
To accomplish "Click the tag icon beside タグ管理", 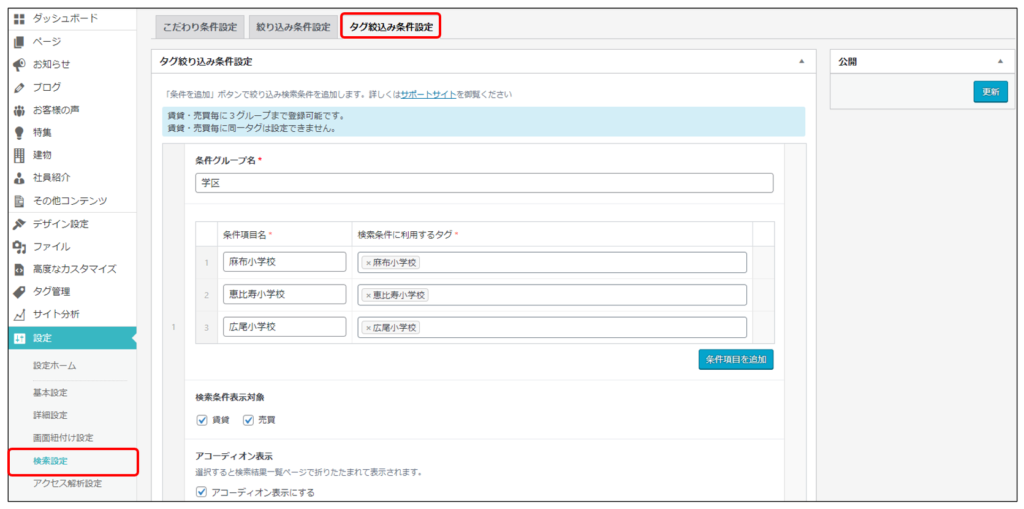I will (x=18, y=292).
